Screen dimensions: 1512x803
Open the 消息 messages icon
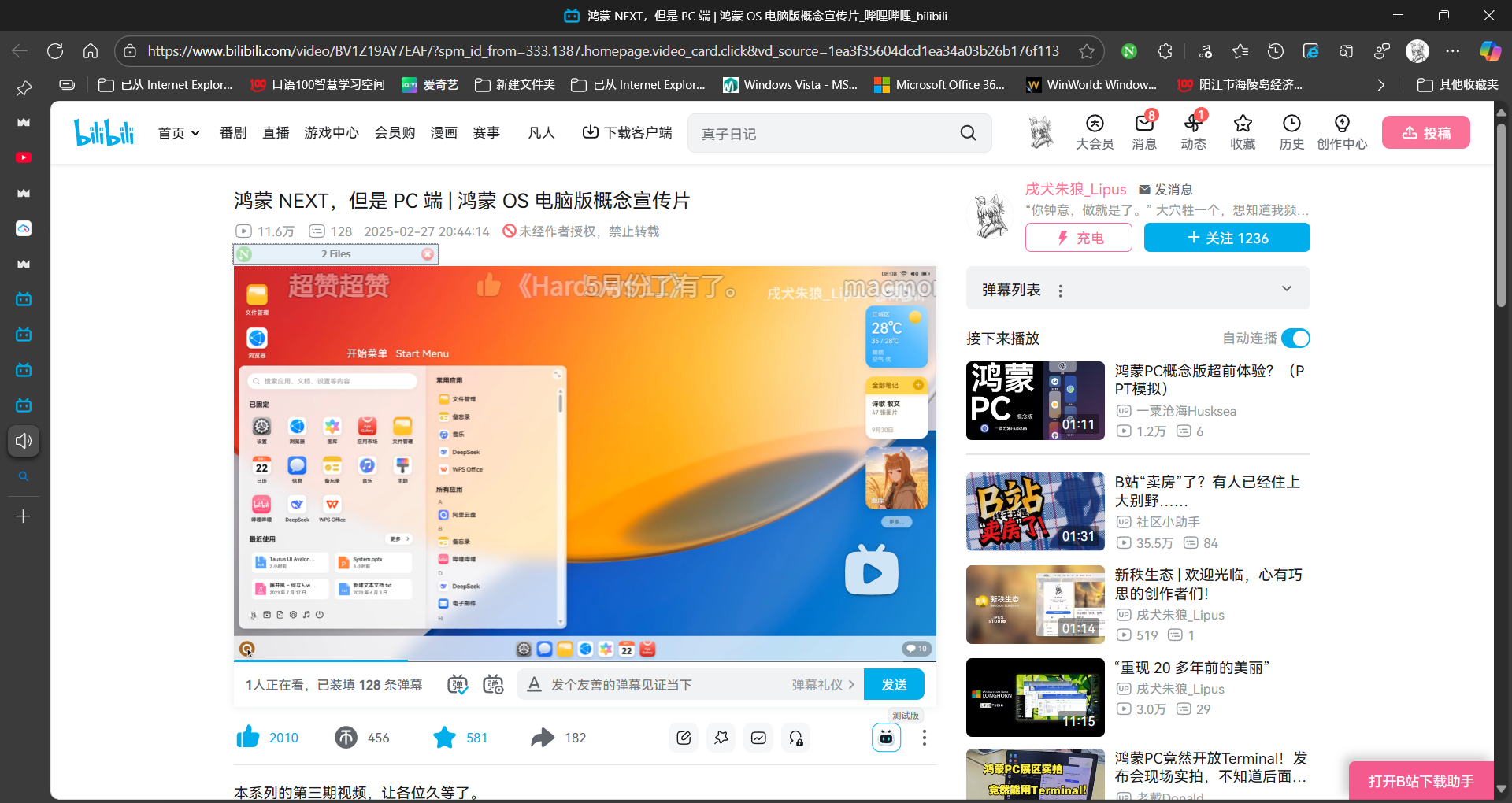(1144, 132)
